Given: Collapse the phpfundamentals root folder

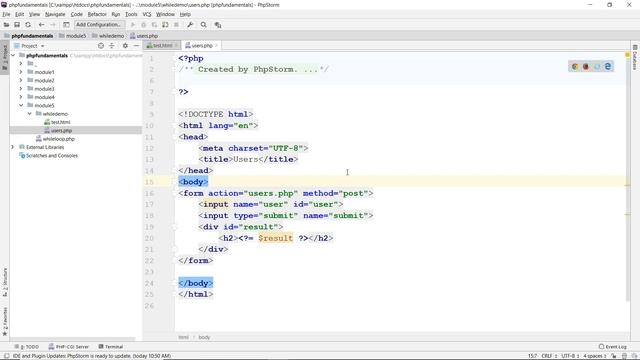Looking at the screenshot, I should [13, 55].
